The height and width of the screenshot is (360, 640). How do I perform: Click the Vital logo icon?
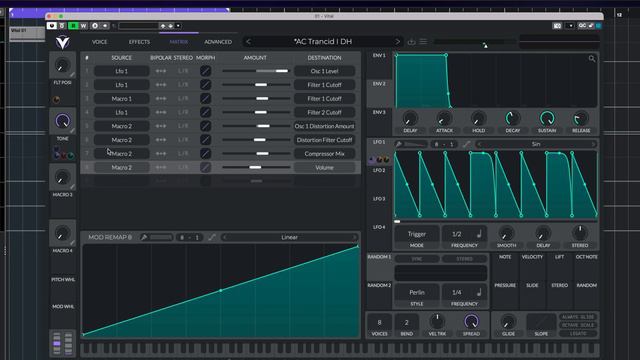pyautogui.click(x=62, y=42)
